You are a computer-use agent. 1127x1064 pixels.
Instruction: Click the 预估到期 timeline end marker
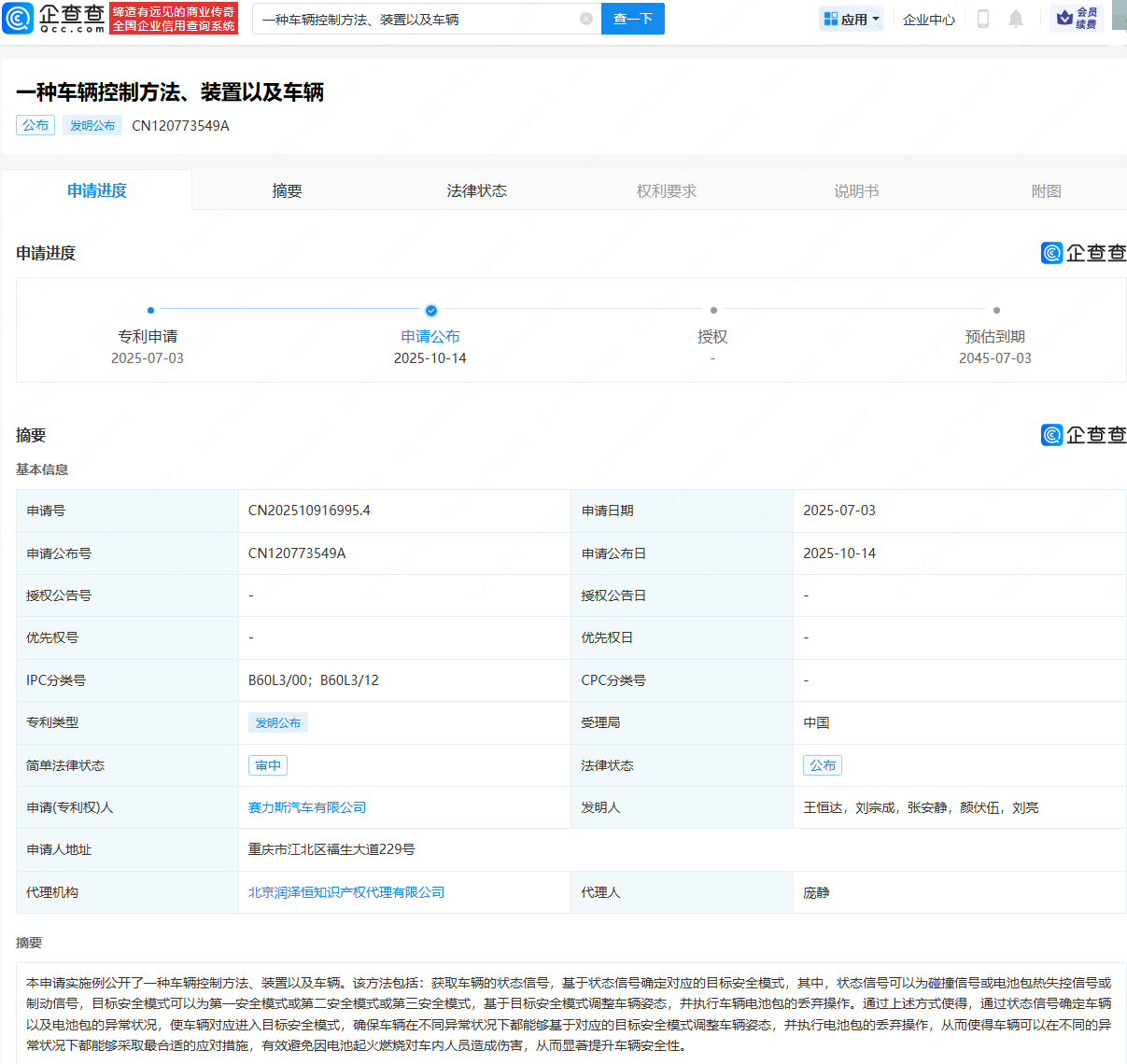click(x=996, y=311)
